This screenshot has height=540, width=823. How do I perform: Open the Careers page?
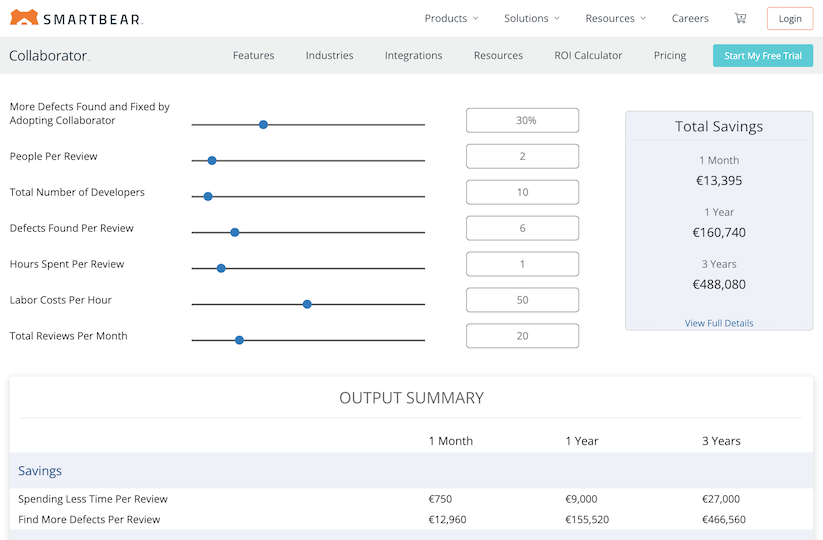690,18
